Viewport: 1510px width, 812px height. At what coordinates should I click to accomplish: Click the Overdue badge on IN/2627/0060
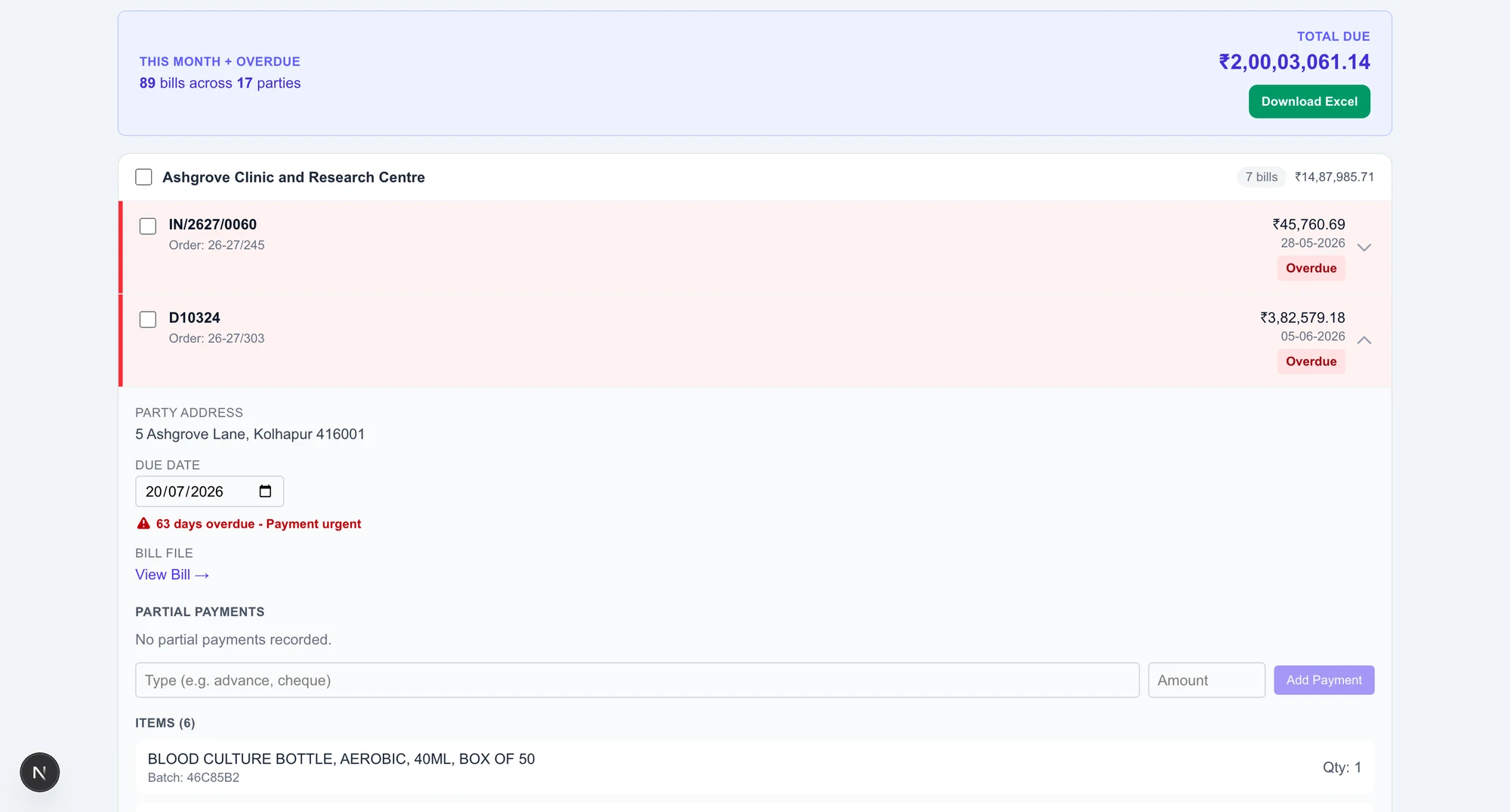1311,268
